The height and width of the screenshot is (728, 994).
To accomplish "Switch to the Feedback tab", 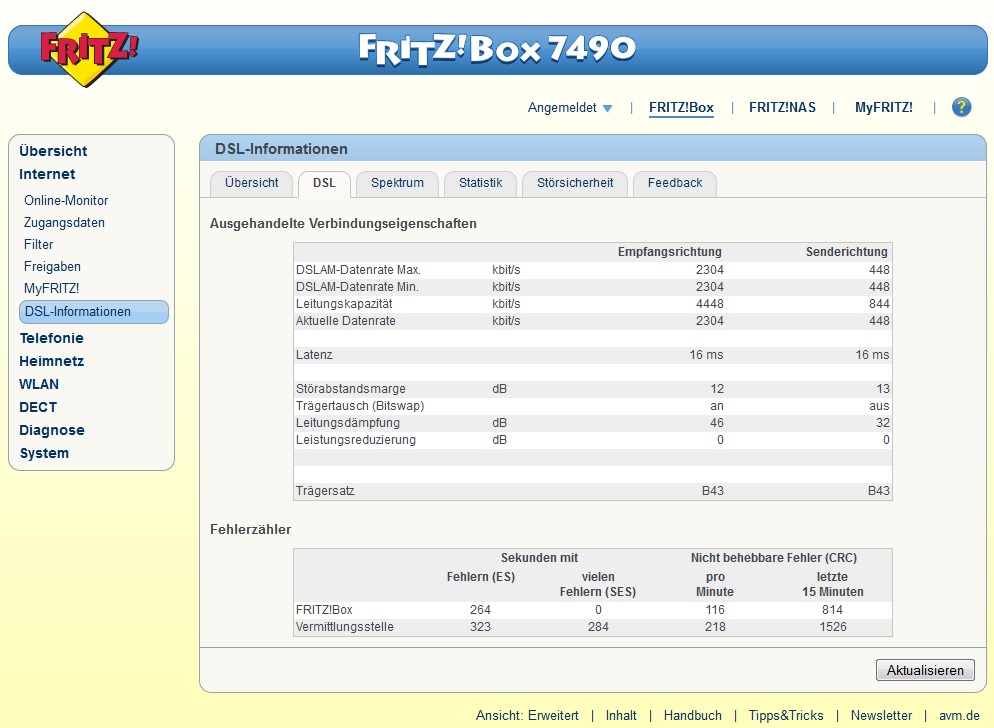I will click(674, 183).
